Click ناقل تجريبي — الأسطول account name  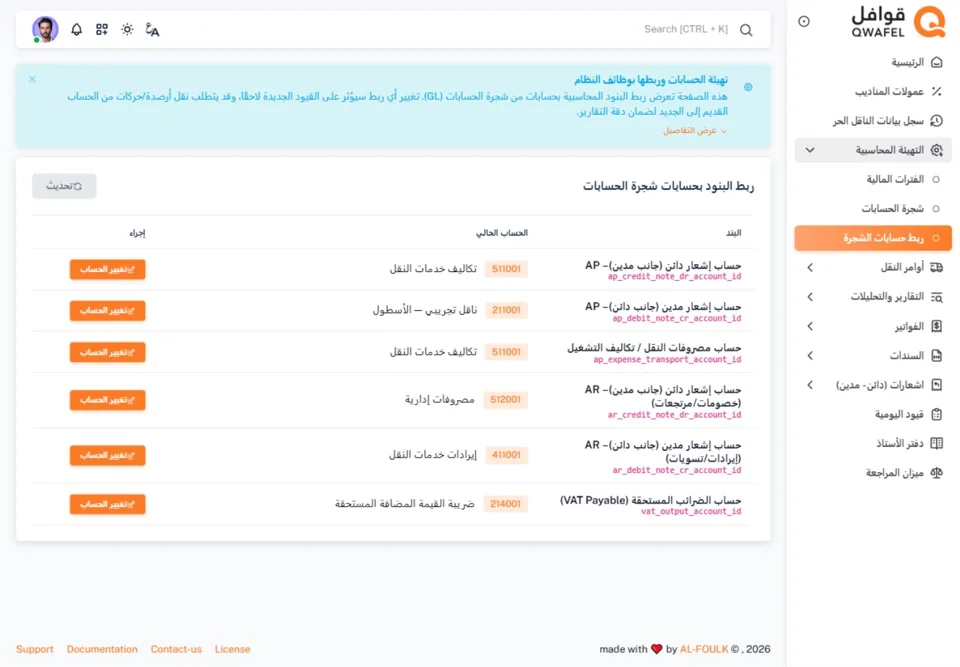tap(424, 310)
